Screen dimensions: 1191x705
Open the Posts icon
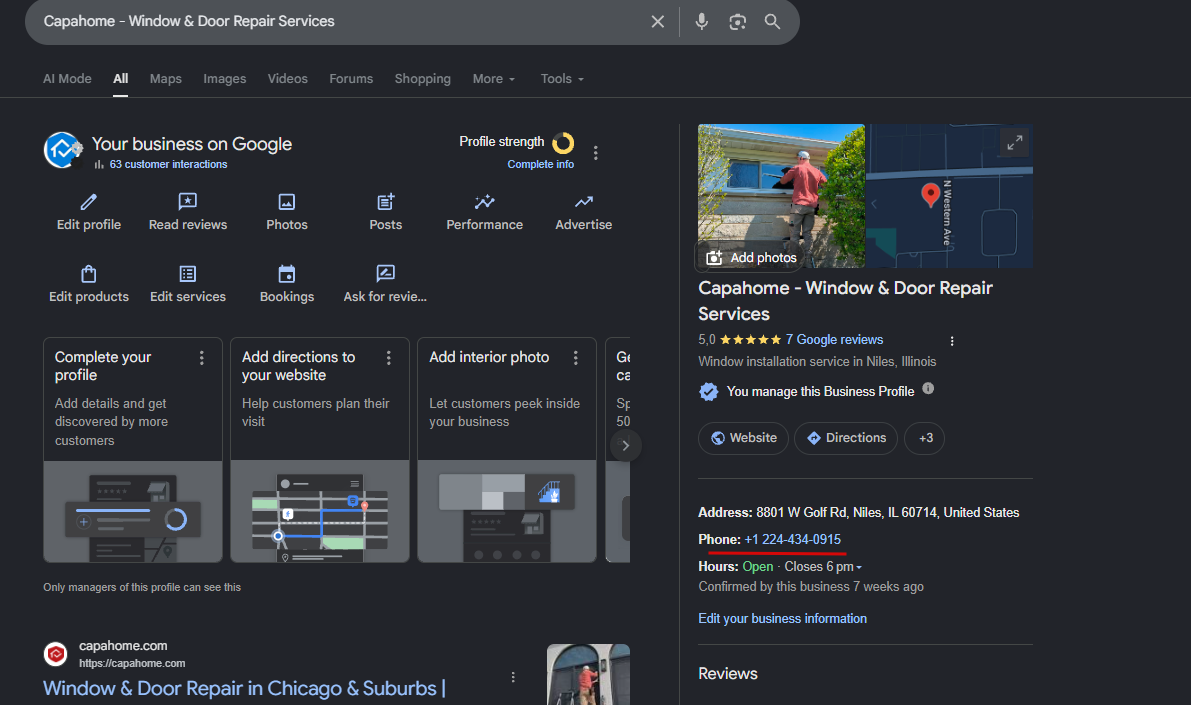(386, 201)
